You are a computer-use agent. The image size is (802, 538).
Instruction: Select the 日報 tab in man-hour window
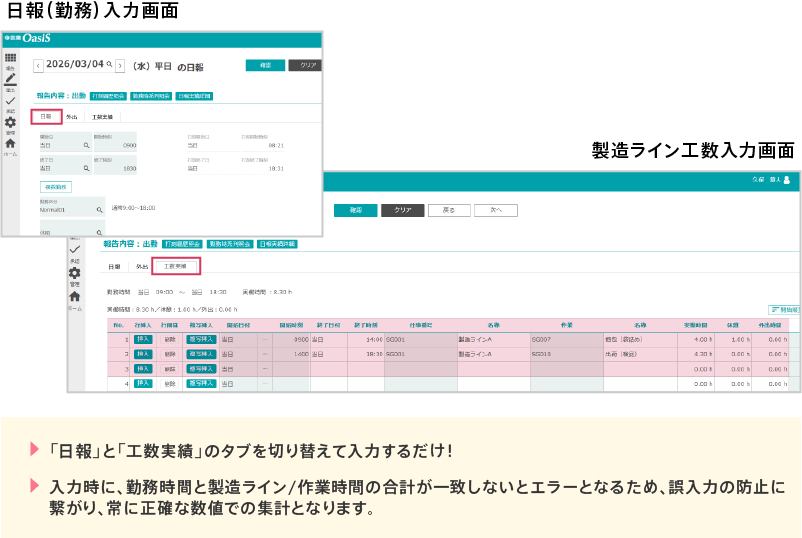(114, 266)
